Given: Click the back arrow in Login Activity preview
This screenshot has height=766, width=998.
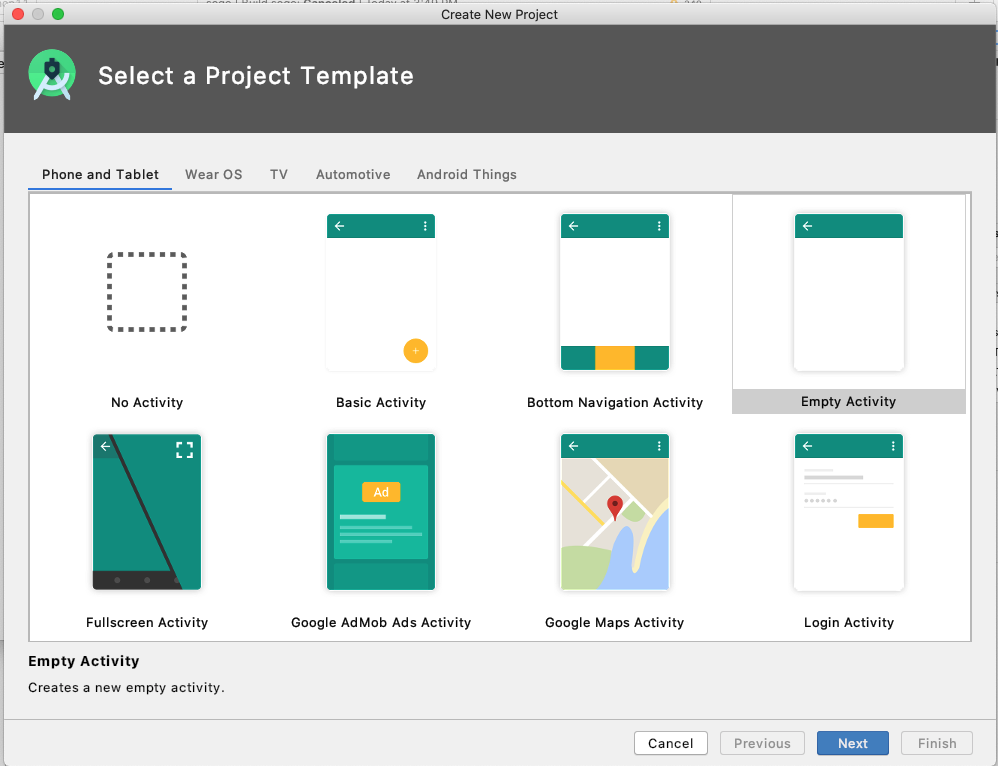Looking at the screenshot, I should [808, 446].
